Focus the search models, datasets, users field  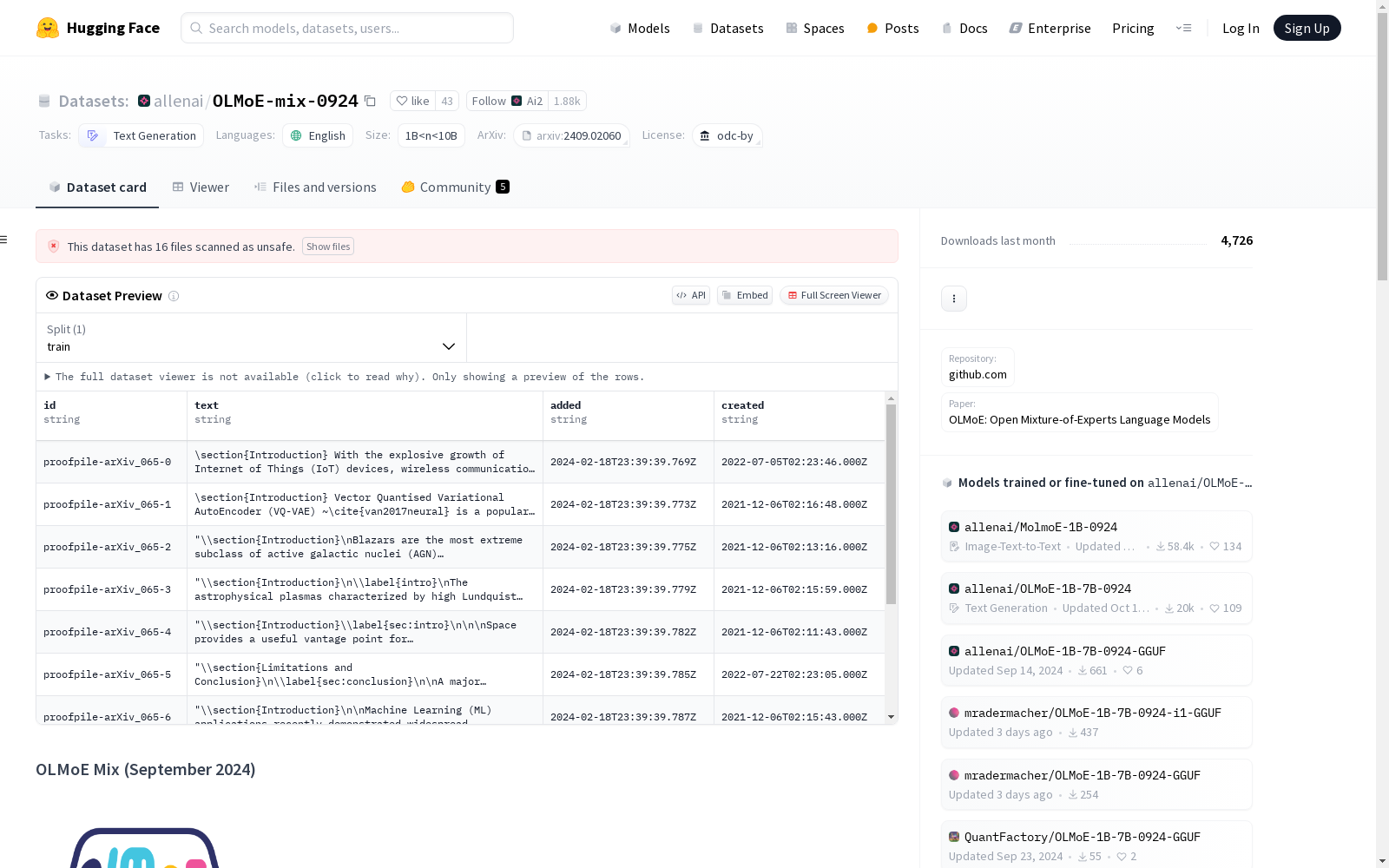[x=347, y=28]
